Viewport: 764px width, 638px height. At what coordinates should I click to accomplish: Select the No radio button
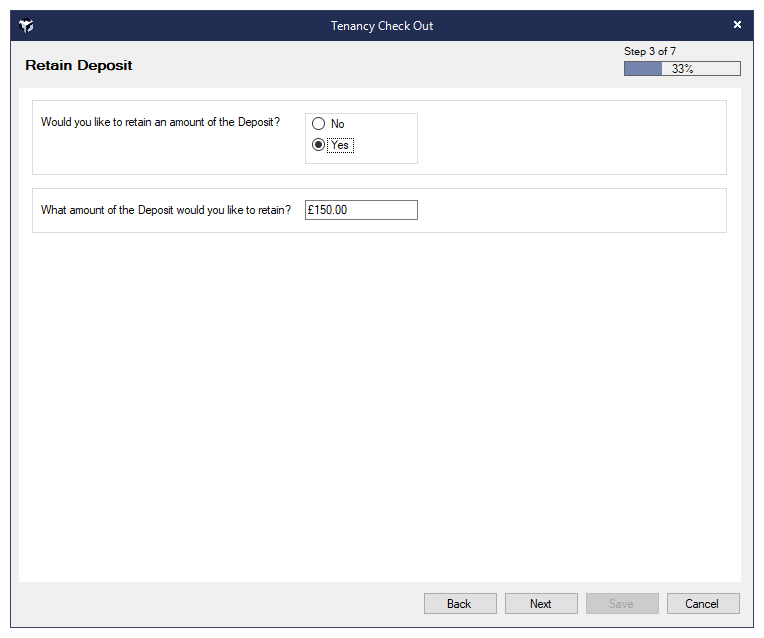click(x=319, y=124)
